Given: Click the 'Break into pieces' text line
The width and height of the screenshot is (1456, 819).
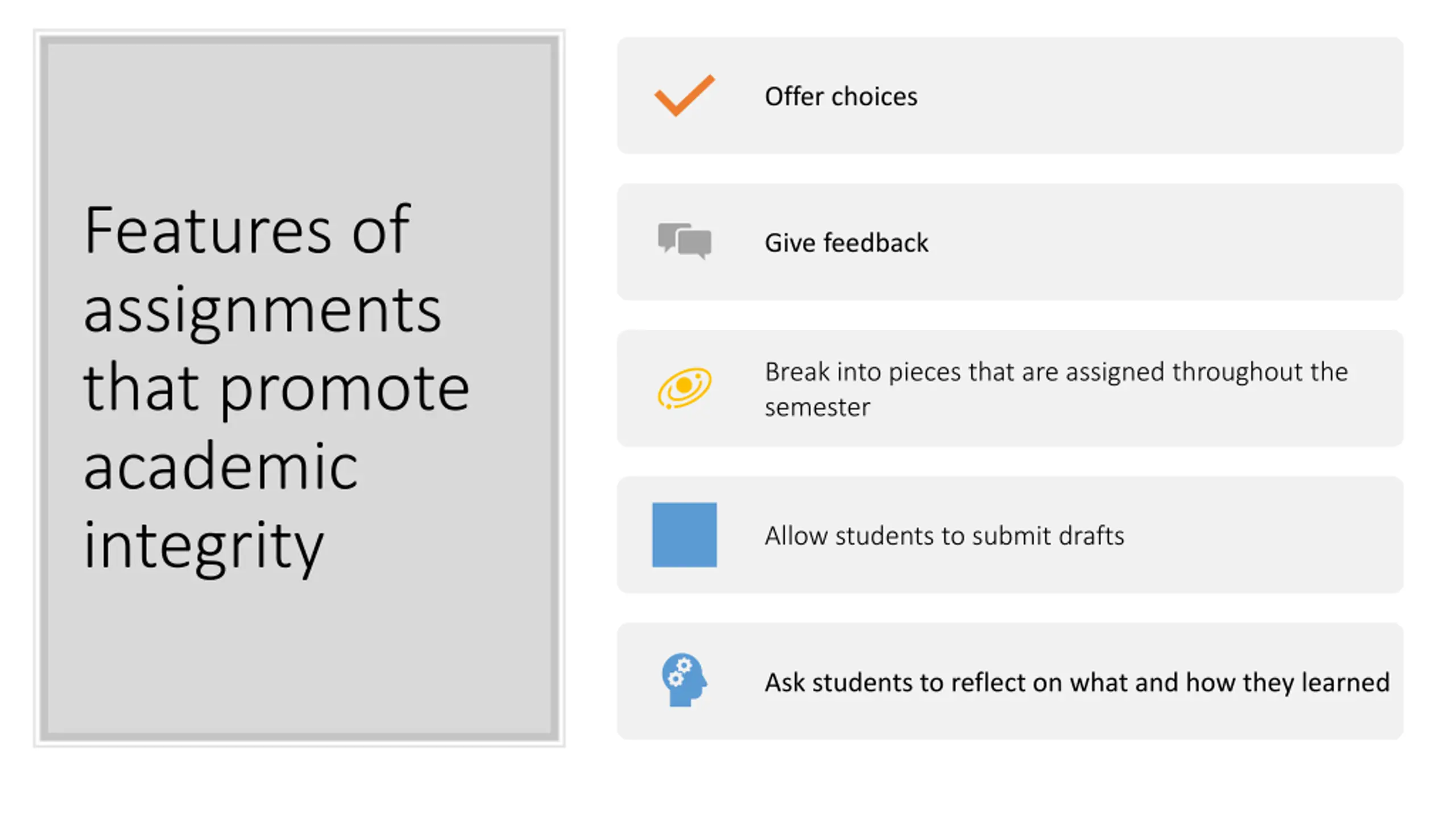Looking at the screenshot, I should 1056,371.
